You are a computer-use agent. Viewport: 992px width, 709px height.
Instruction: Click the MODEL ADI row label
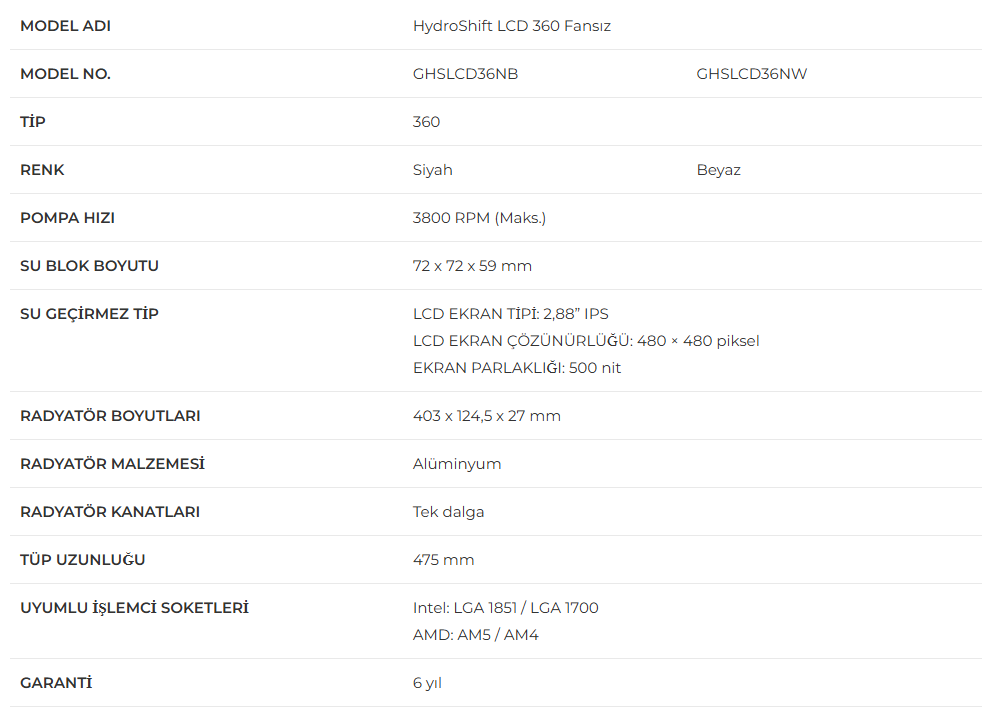tap(65, 26)
